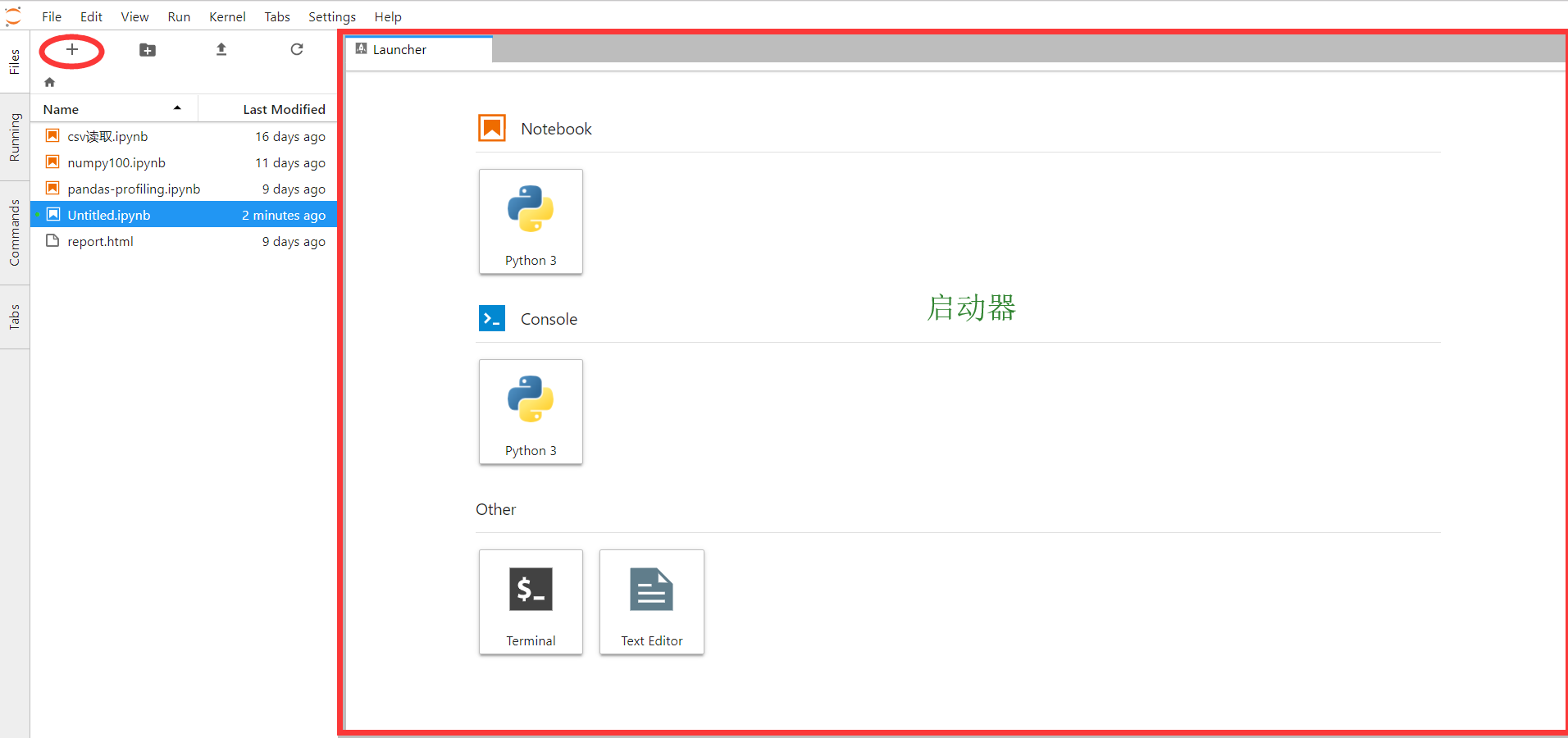The height and width of the screenshot is (738, 1568).
Task: Click '11 days ago' modified time
Action: 290,163
